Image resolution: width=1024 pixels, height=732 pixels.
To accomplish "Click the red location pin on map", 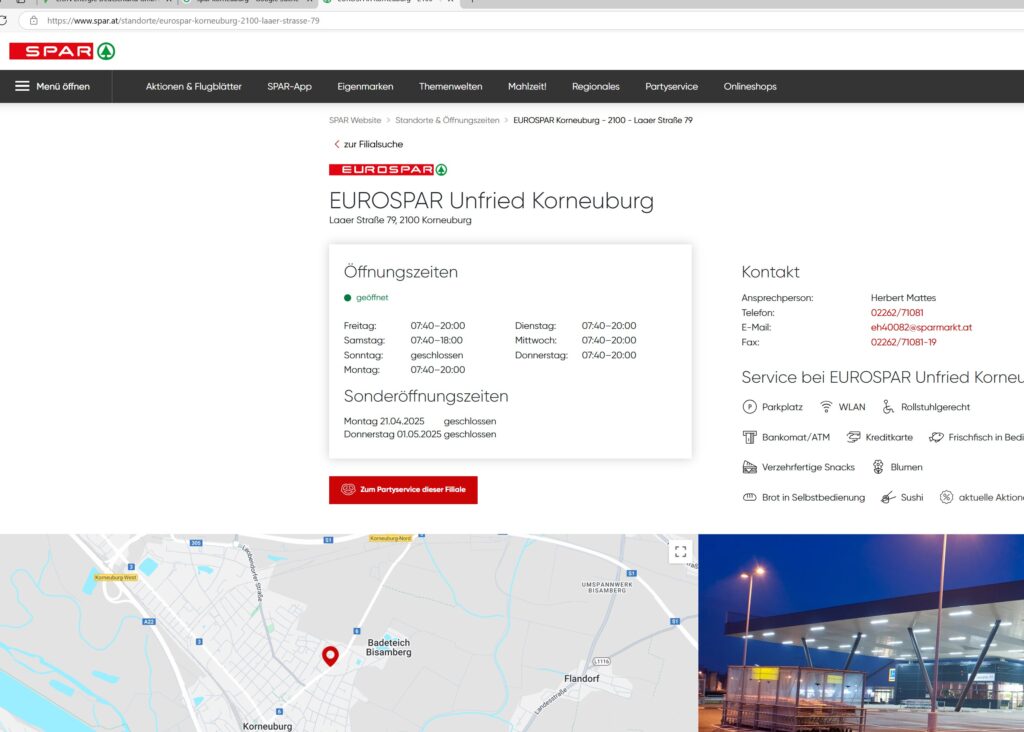I will tap(330, 656).
